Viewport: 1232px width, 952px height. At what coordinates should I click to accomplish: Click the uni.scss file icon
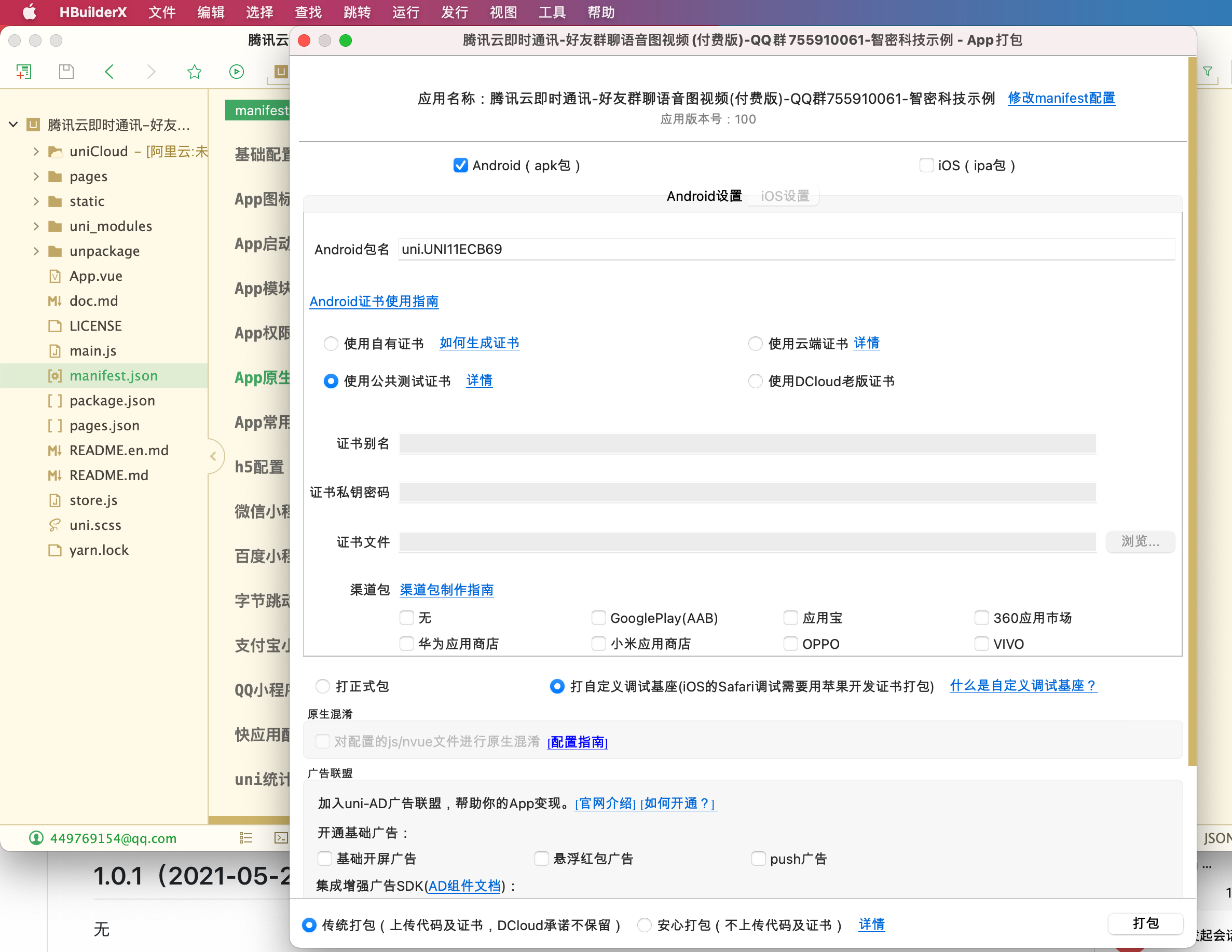(54, 525)
